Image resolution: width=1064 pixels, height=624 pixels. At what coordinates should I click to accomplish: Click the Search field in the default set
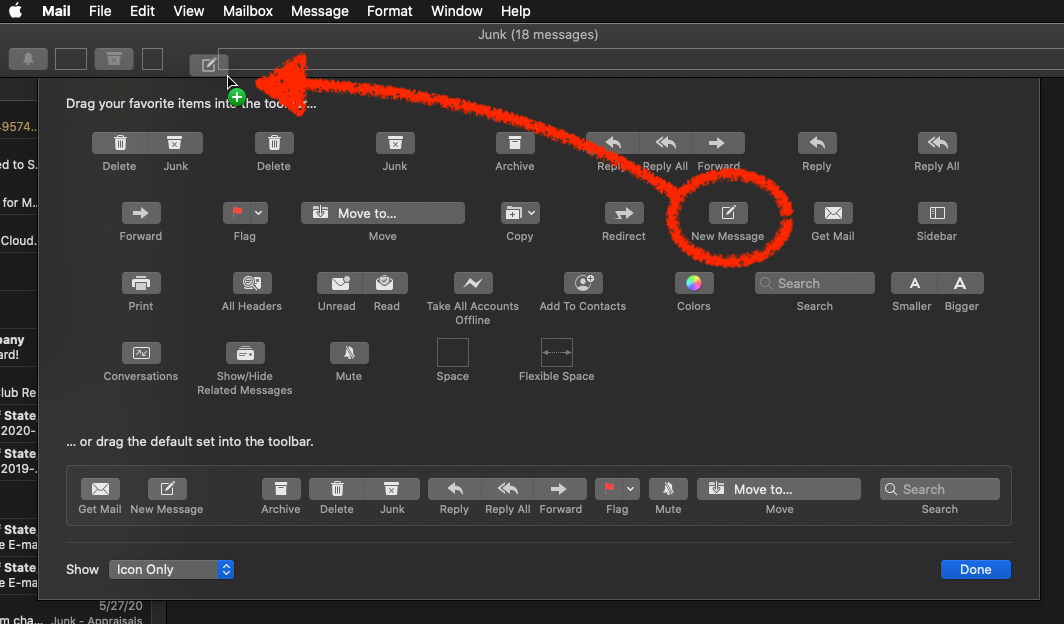coord(940,489)
